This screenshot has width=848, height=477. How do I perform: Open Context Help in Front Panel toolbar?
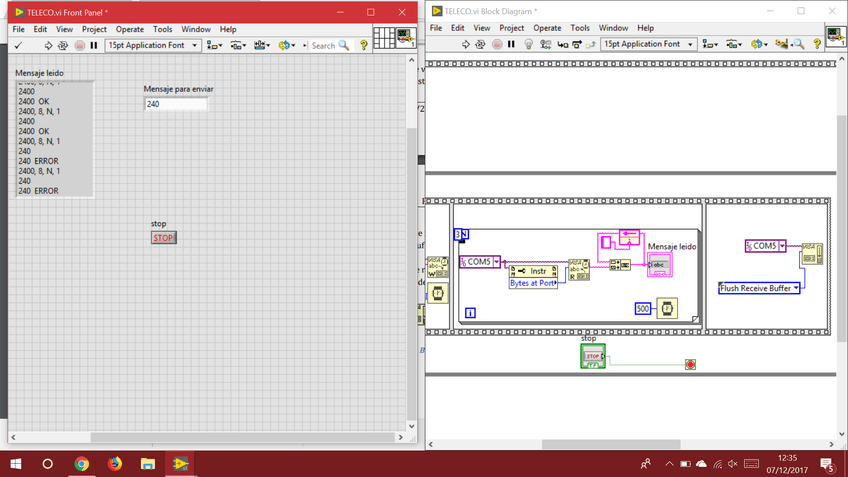coord(364,45)
